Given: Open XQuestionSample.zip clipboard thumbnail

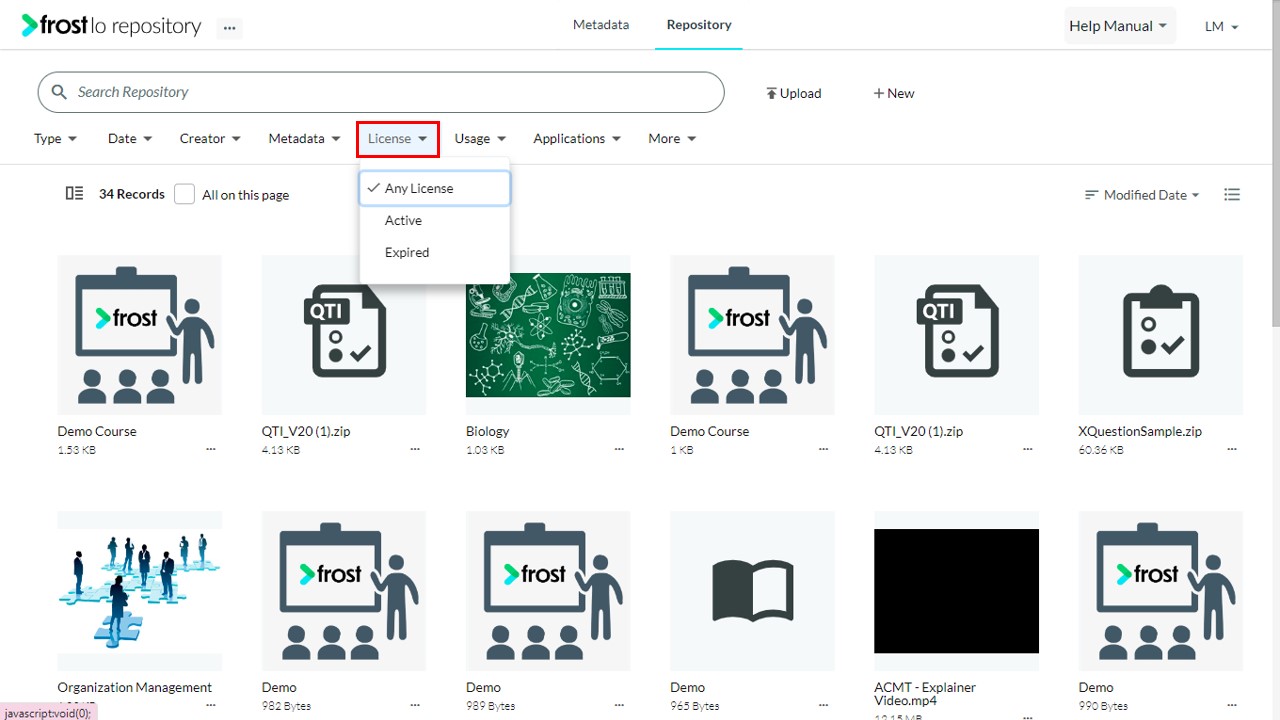Looking at the screenshot, I should (1161, 335).
